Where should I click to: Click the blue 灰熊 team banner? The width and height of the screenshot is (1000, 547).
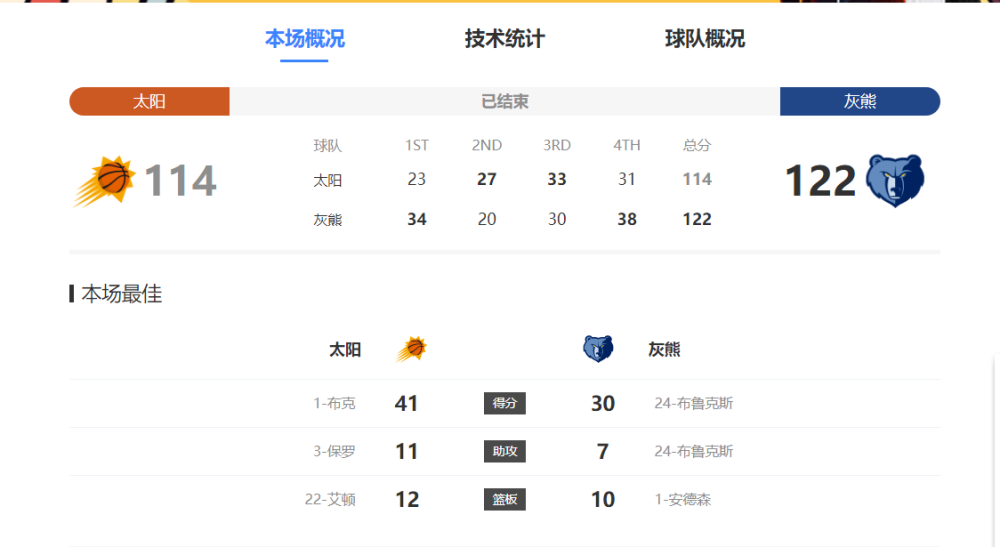860,101
